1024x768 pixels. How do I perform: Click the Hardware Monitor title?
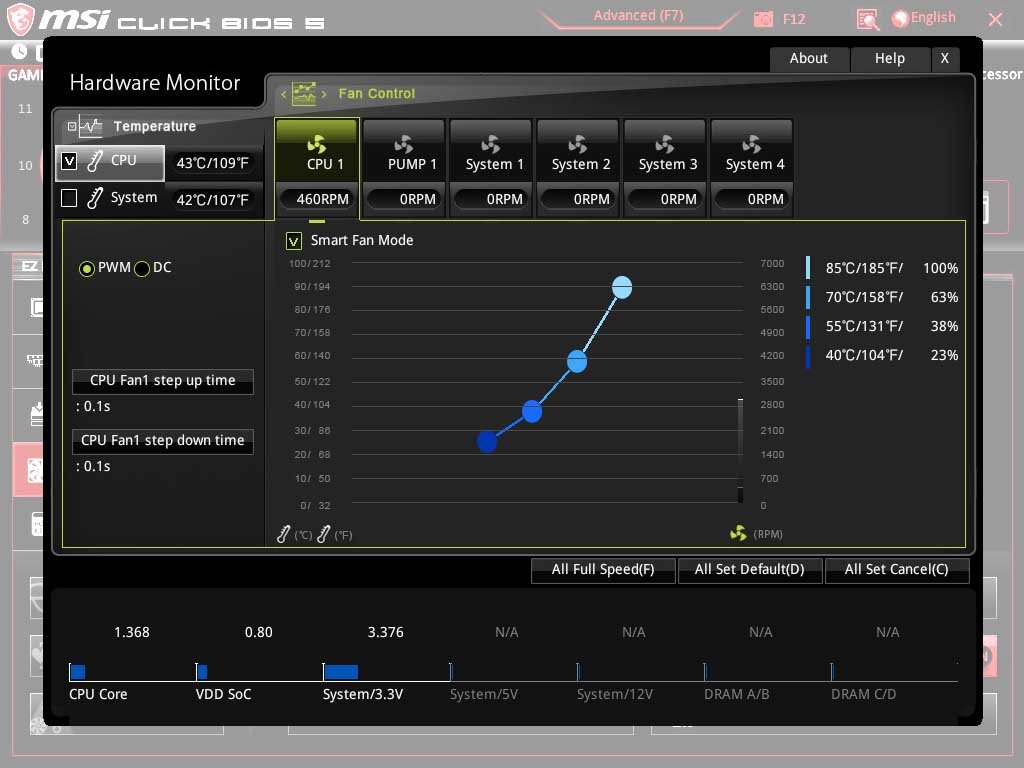pyautogui.click(x=155, y=83)
